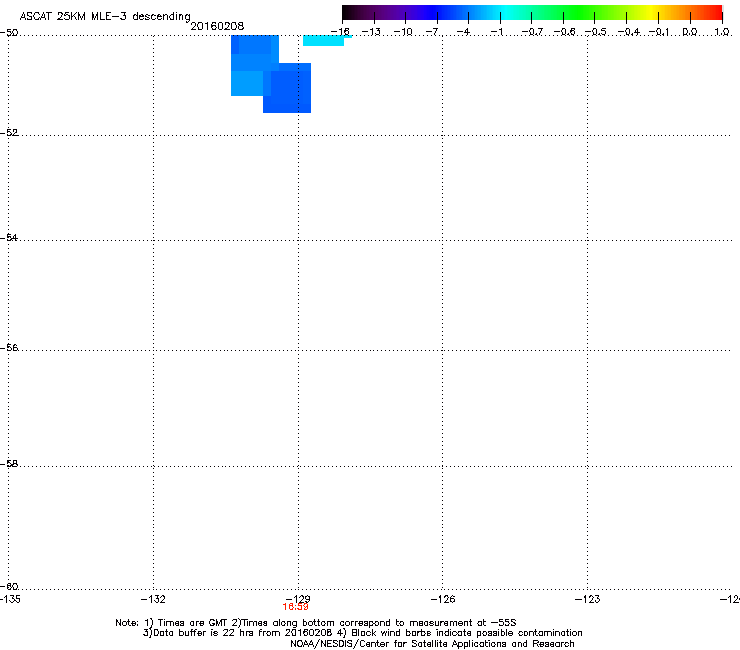Click the latitude label '-52'
Viewport: 740px width, 650px height.
coord(9,133)
